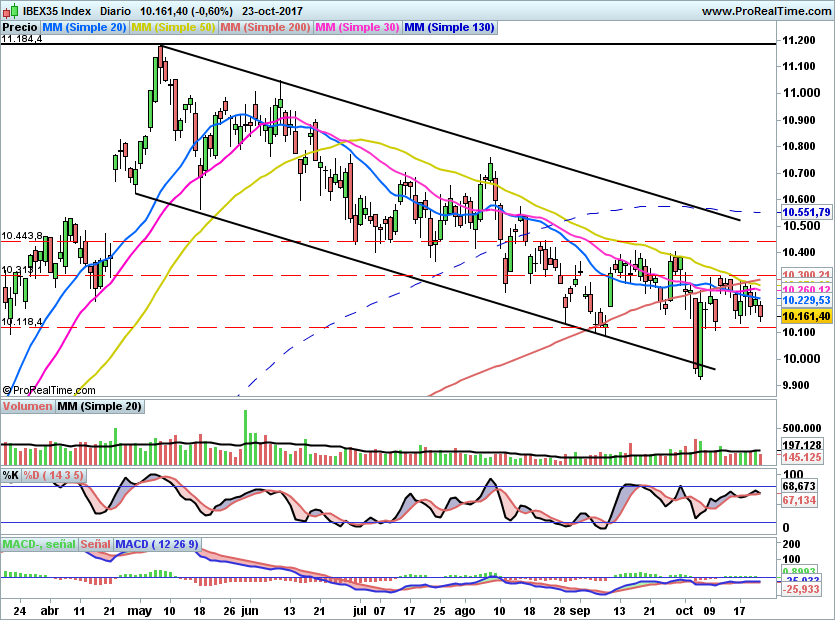Click the candlestick chart type icon

[x=10, y=10]
